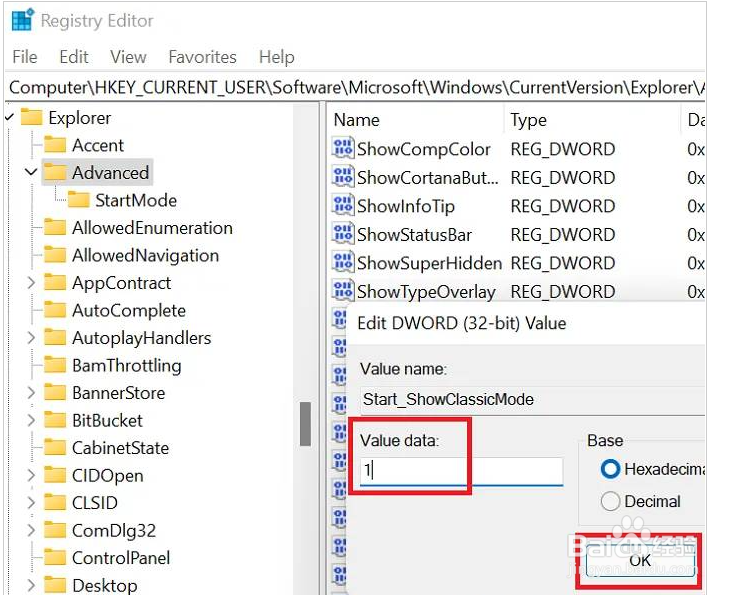Select the Explorer folder icon
Screen dimensions: 740x595
[x=31, y=117]
